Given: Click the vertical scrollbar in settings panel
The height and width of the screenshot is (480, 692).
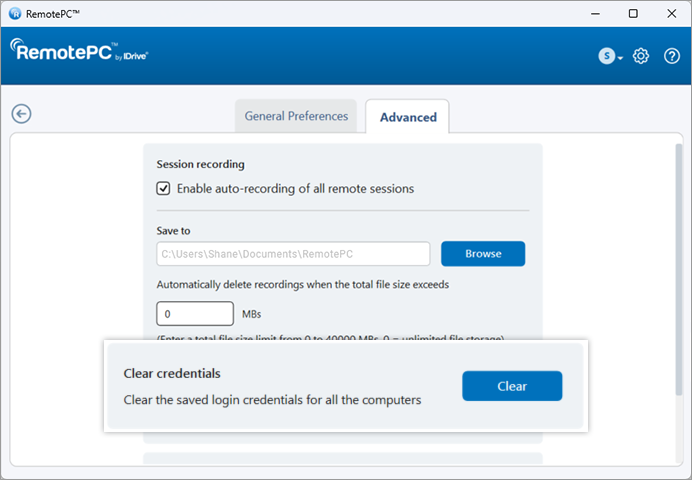Looking at the screenshot, I should 679,250.
